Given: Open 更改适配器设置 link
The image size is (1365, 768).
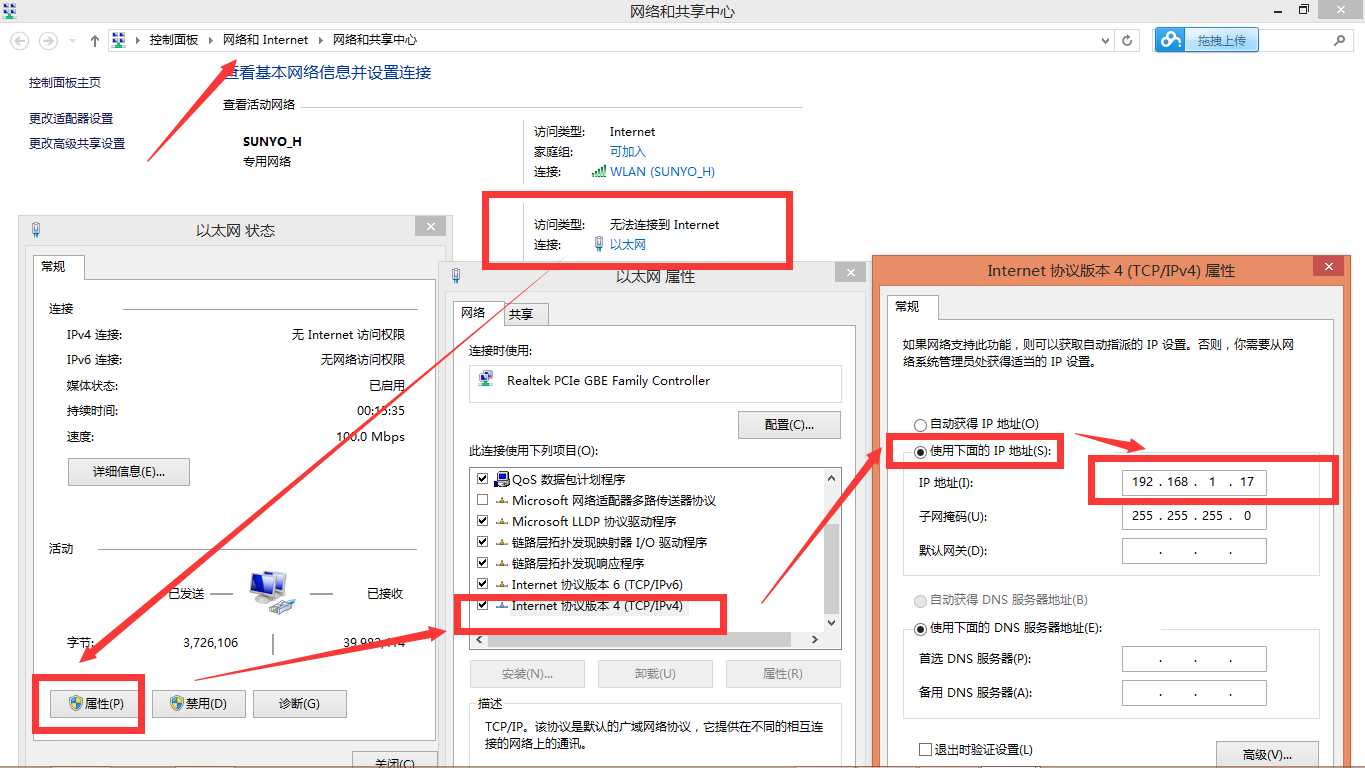Looking at the screenshot, I should point(69,117).
